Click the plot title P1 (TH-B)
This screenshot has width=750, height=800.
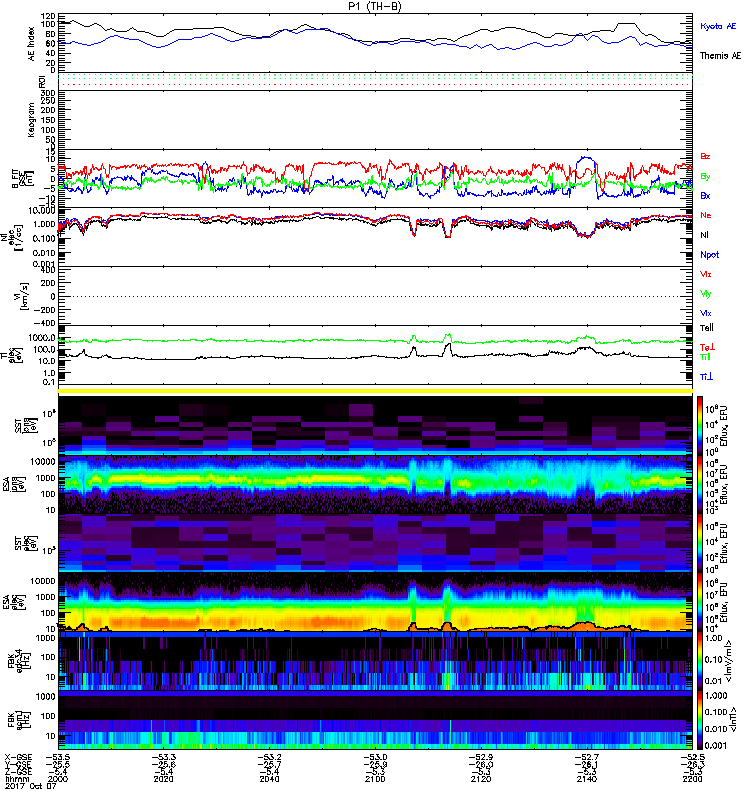tap(374, 6)
